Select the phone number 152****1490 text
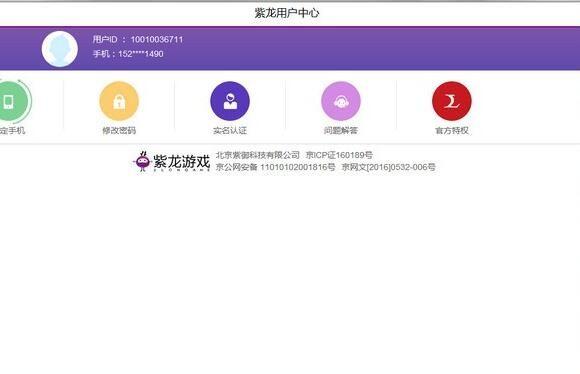 click(141, 54)
